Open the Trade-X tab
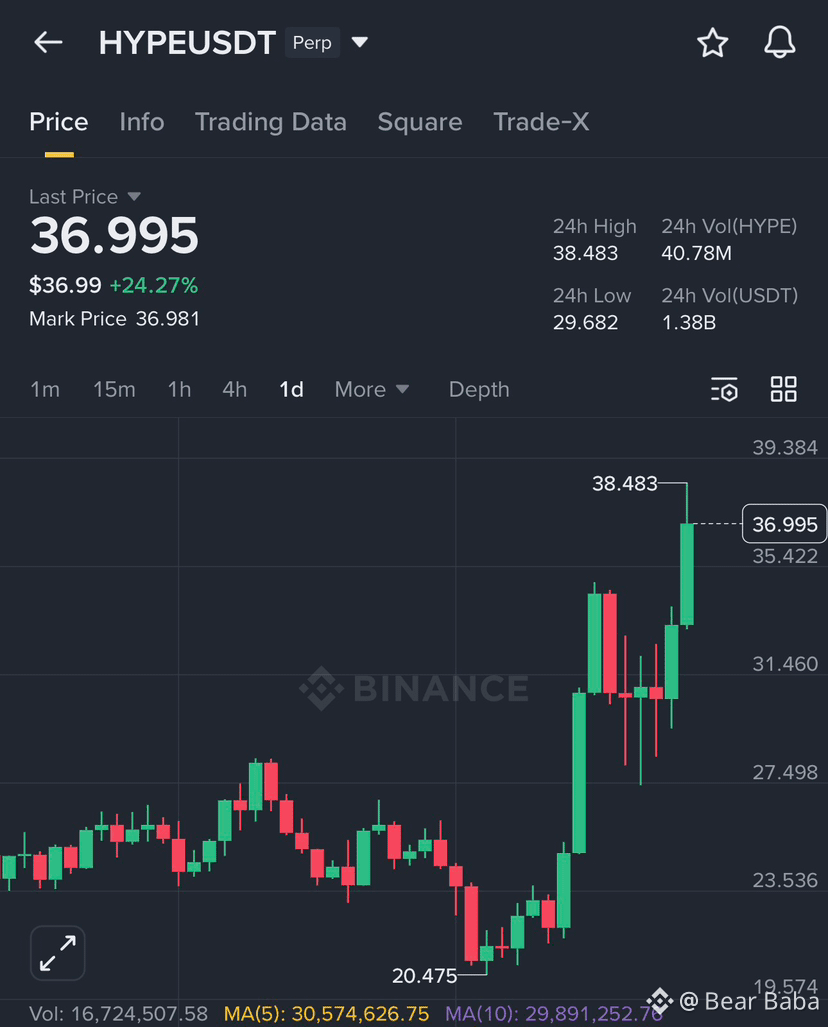 [541, 122]
